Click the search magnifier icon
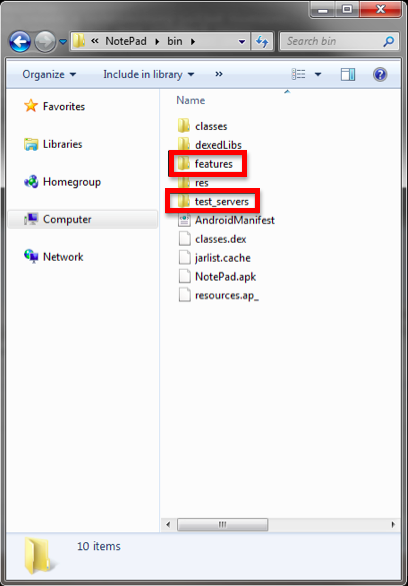The height and width of the screenshot is (586, 408). point(389,41)
